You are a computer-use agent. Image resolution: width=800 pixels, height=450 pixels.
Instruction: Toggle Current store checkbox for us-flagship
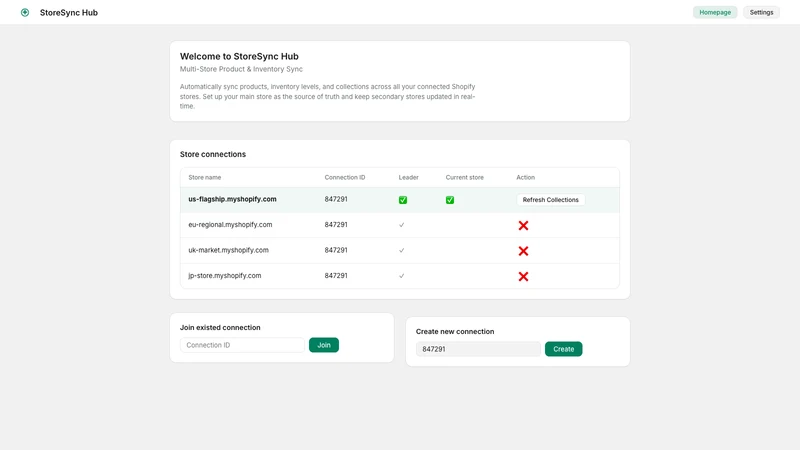click(450, 200)
